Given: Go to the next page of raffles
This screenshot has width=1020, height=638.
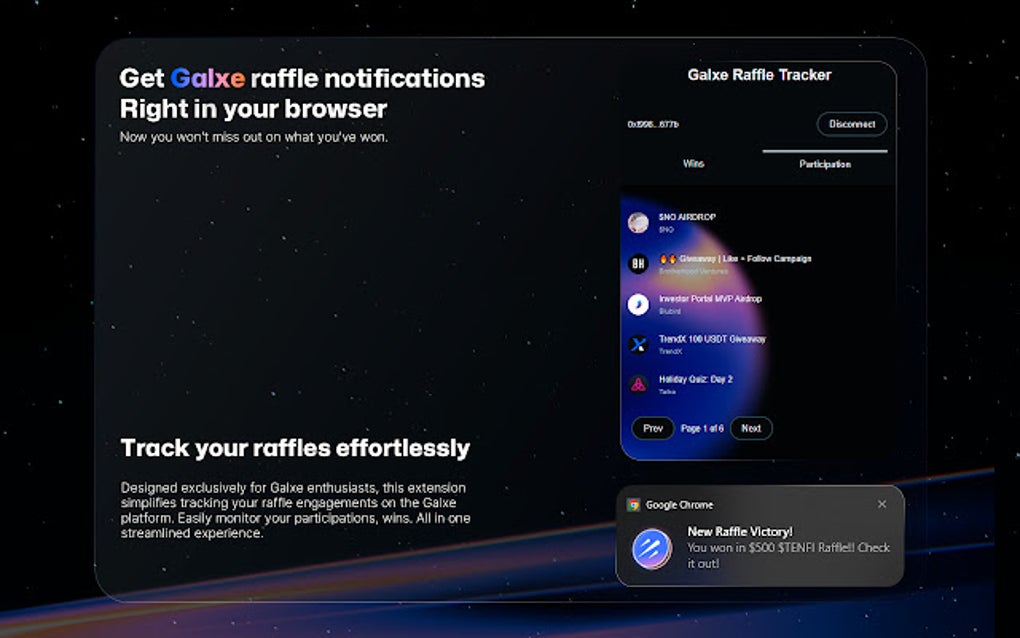Looking at the screenshot, I should coord(750,428).
